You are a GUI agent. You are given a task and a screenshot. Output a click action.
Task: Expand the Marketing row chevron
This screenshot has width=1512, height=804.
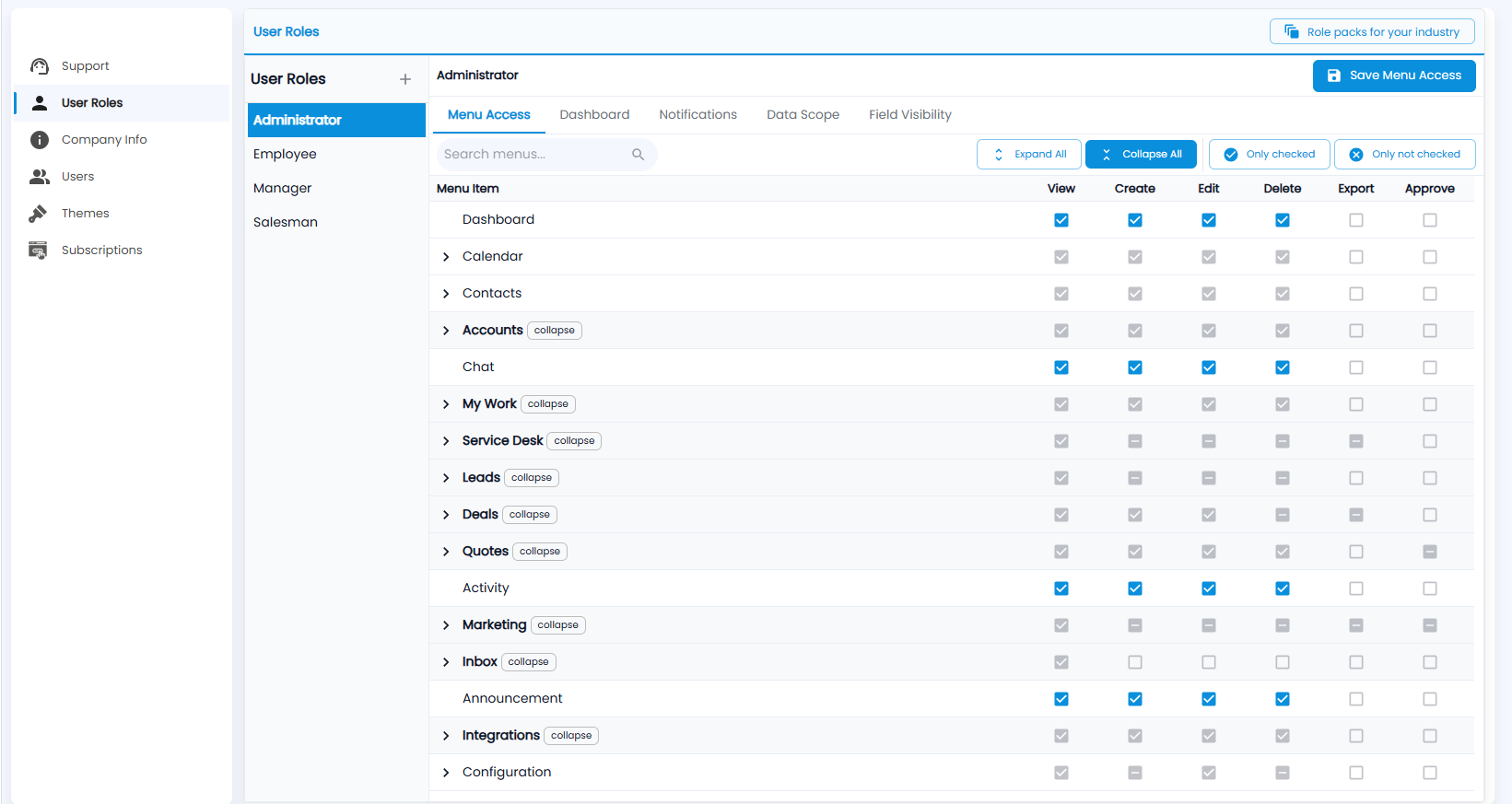click(x=446, y=625)
